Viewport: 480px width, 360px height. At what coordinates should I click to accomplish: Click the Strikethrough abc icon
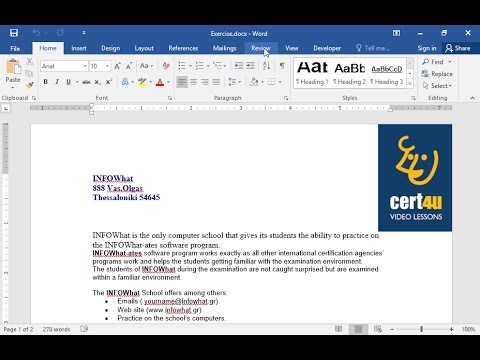click(x=86, y=82)
